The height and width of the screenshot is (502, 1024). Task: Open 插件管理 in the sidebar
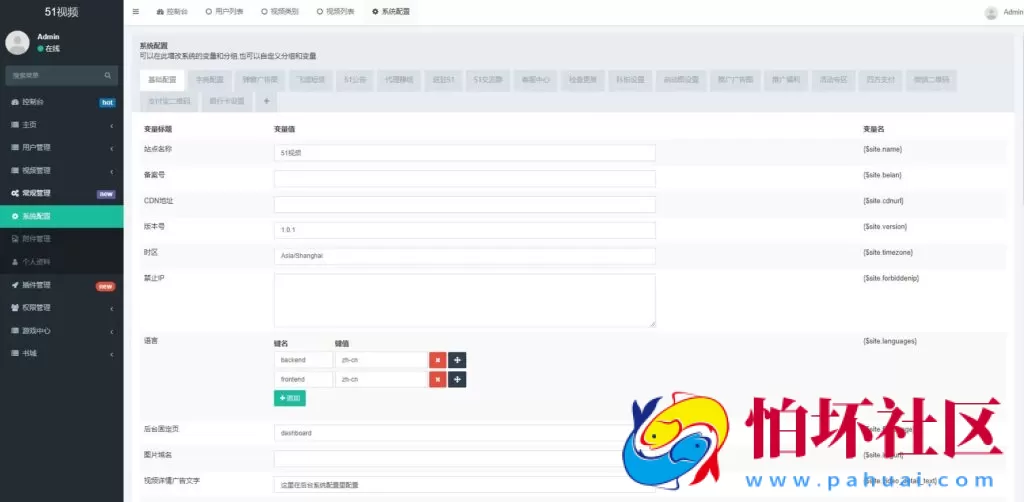tap(61, 285)
